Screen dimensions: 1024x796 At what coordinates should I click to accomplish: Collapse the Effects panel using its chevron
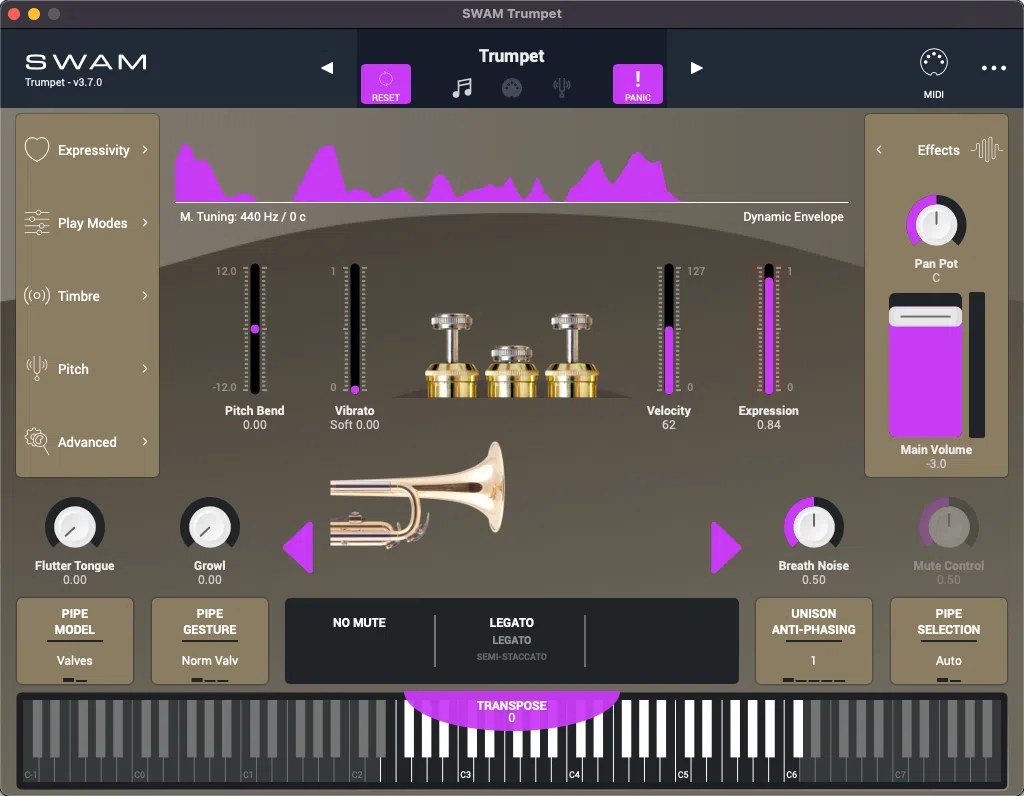pos(880,149)
